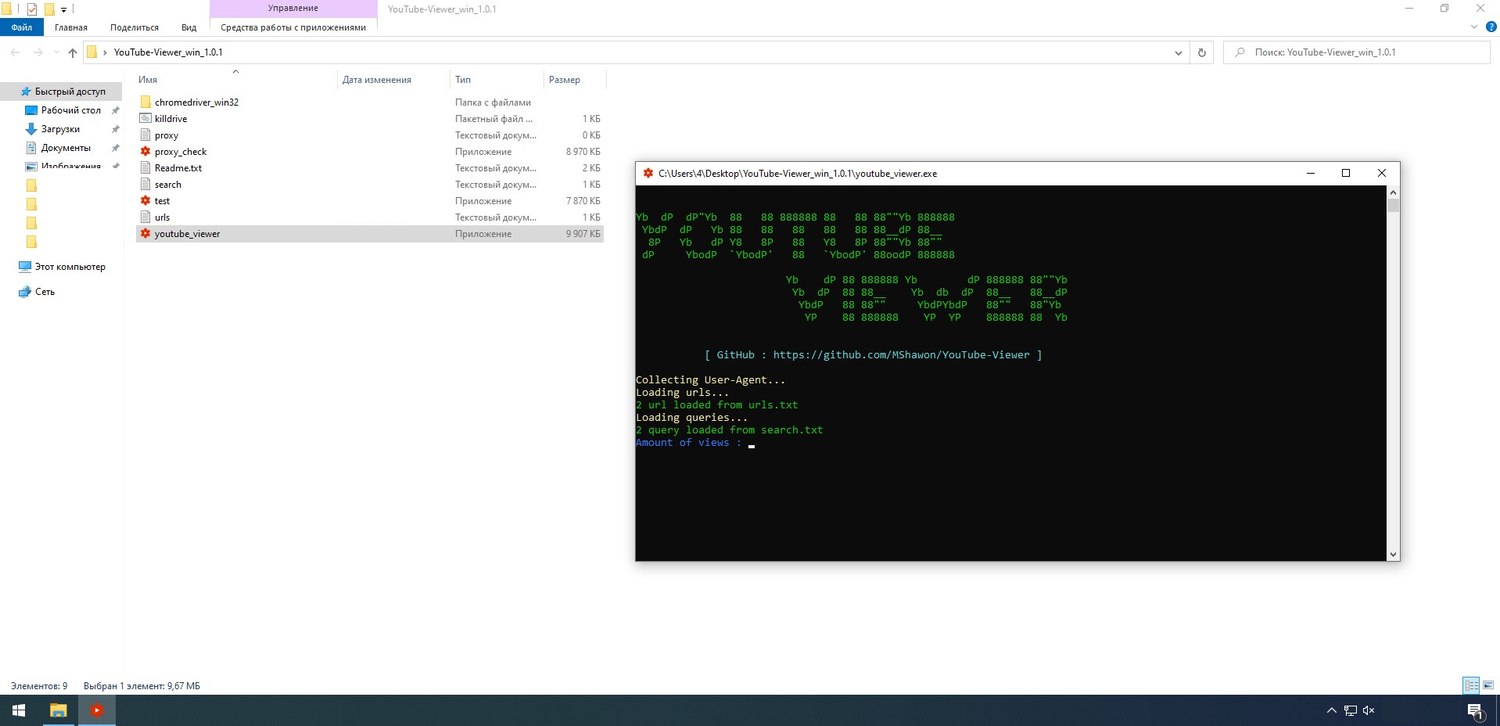This screenshot has height=726, width=1500.
Task: Open Explorer help question mark icon
Action: point(1491,27)
